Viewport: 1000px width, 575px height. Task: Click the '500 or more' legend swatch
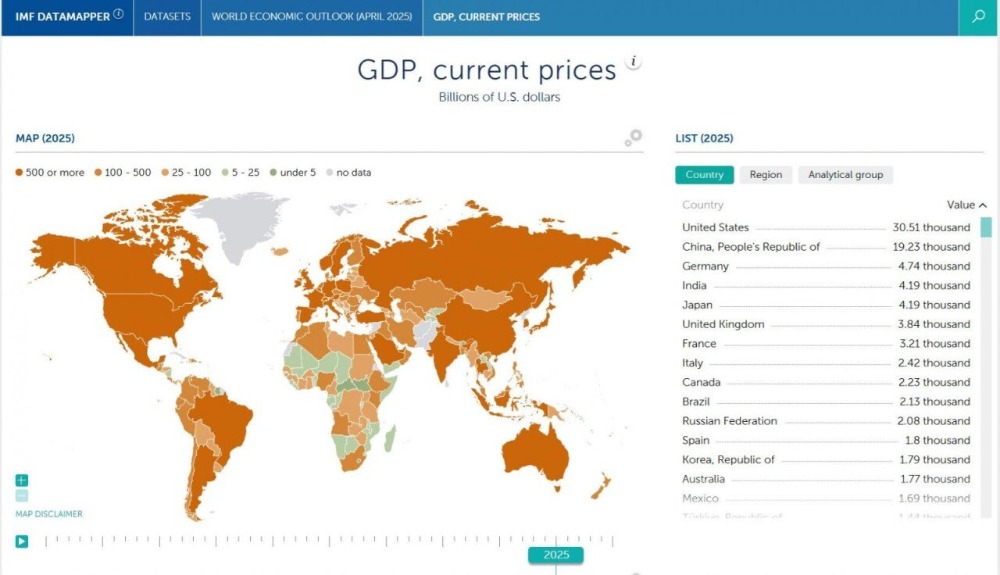coord(19,173)
